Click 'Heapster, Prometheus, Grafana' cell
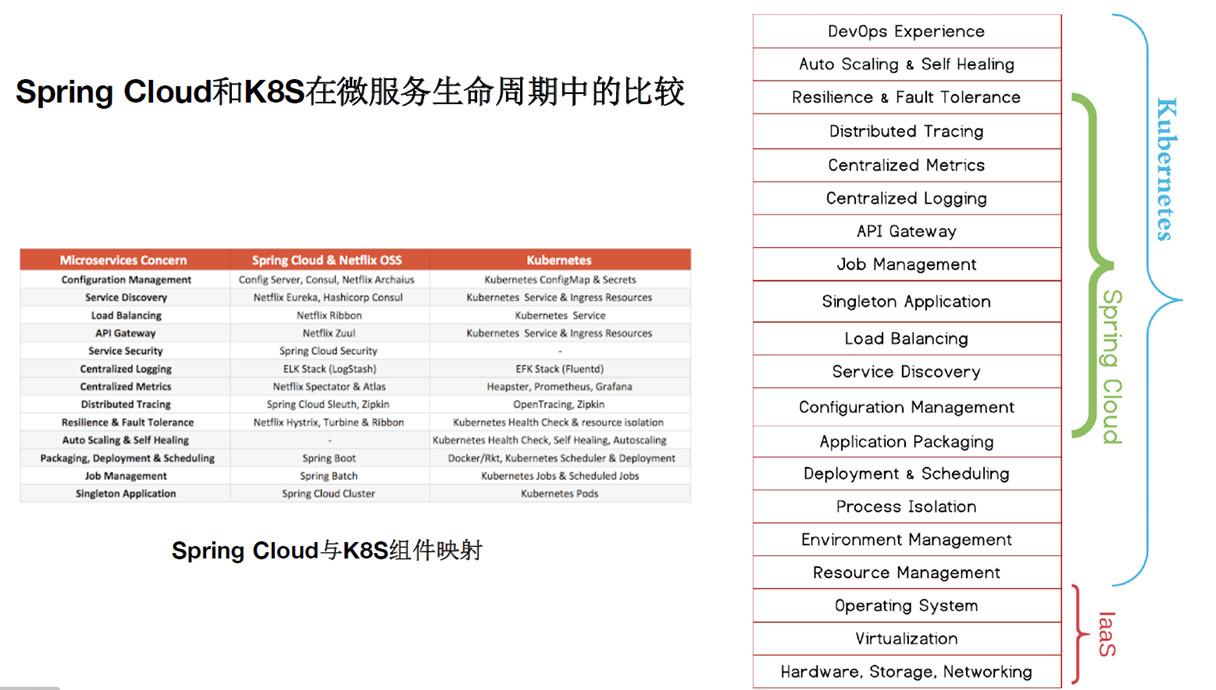Image resolution: width=1216 pixels, height=690 pixels. [560, 387]
